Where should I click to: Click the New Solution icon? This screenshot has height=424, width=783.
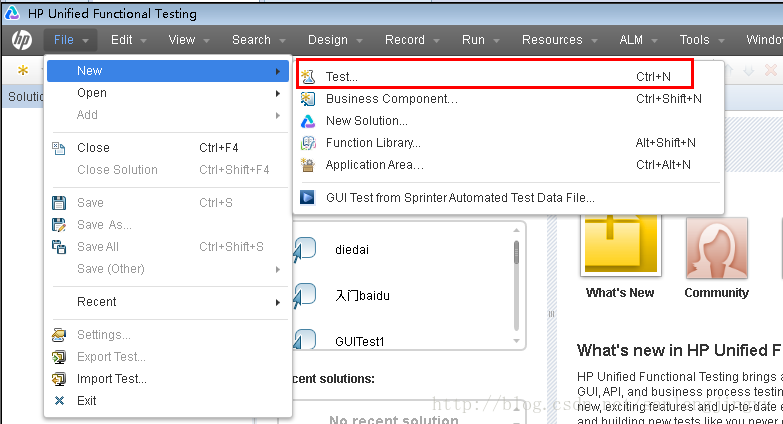[308, 121]
